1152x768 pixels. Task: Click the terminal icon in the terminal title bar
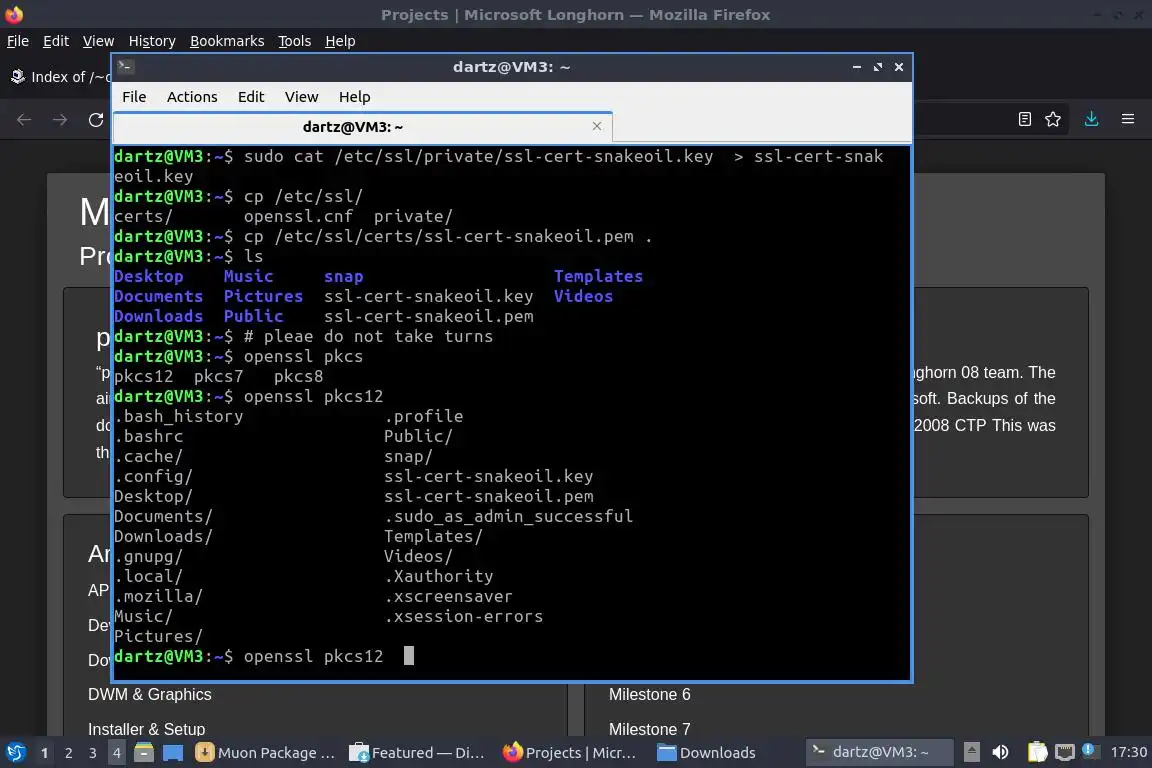[125, 67]
